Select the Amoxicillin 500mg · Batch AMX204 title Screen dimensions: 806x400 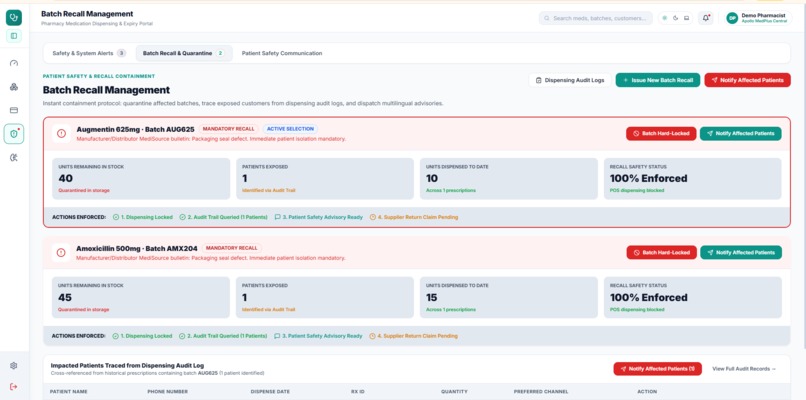(x=137, y=248)
